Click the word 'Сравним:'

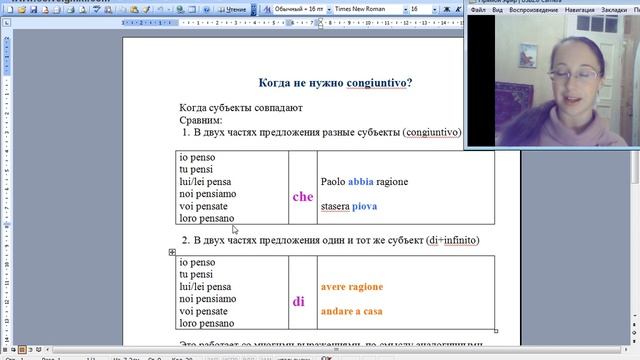pos(201,120)
